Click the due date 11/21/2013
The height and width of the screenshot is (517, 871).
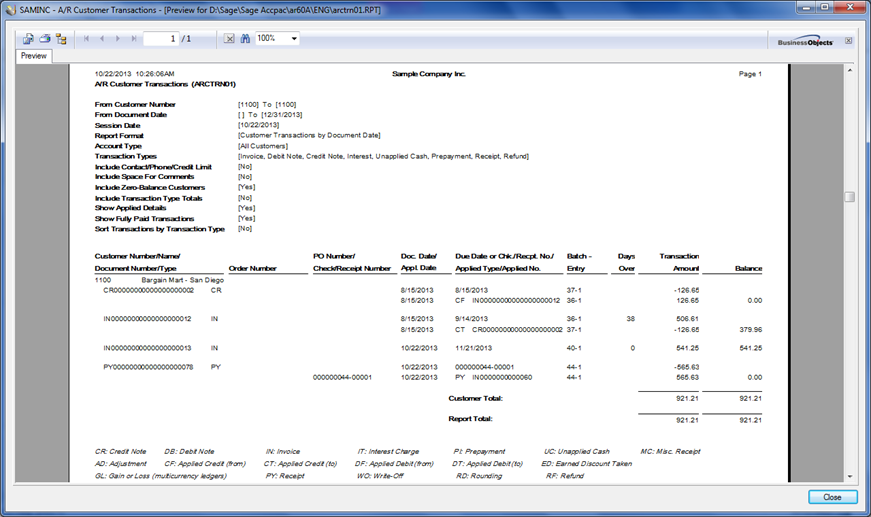pyautogui.click(x=474, y=348)
